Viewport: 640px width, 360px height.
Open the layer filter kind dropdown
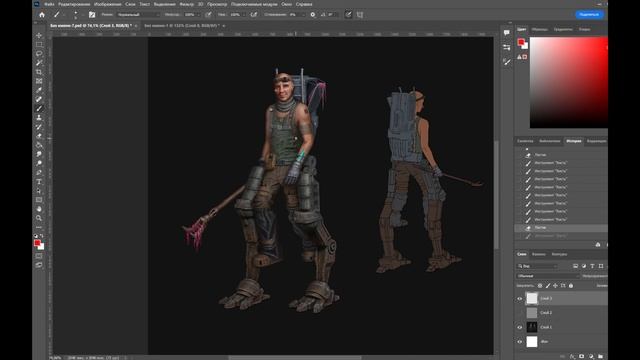click(537, 266)
